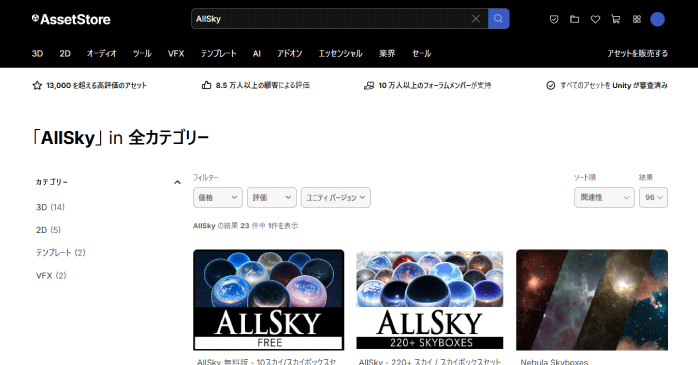This screenshot has height=365, width=698.
Task: Open the folder icon in header
Action: pyautogui.click(x=575, y=19)
